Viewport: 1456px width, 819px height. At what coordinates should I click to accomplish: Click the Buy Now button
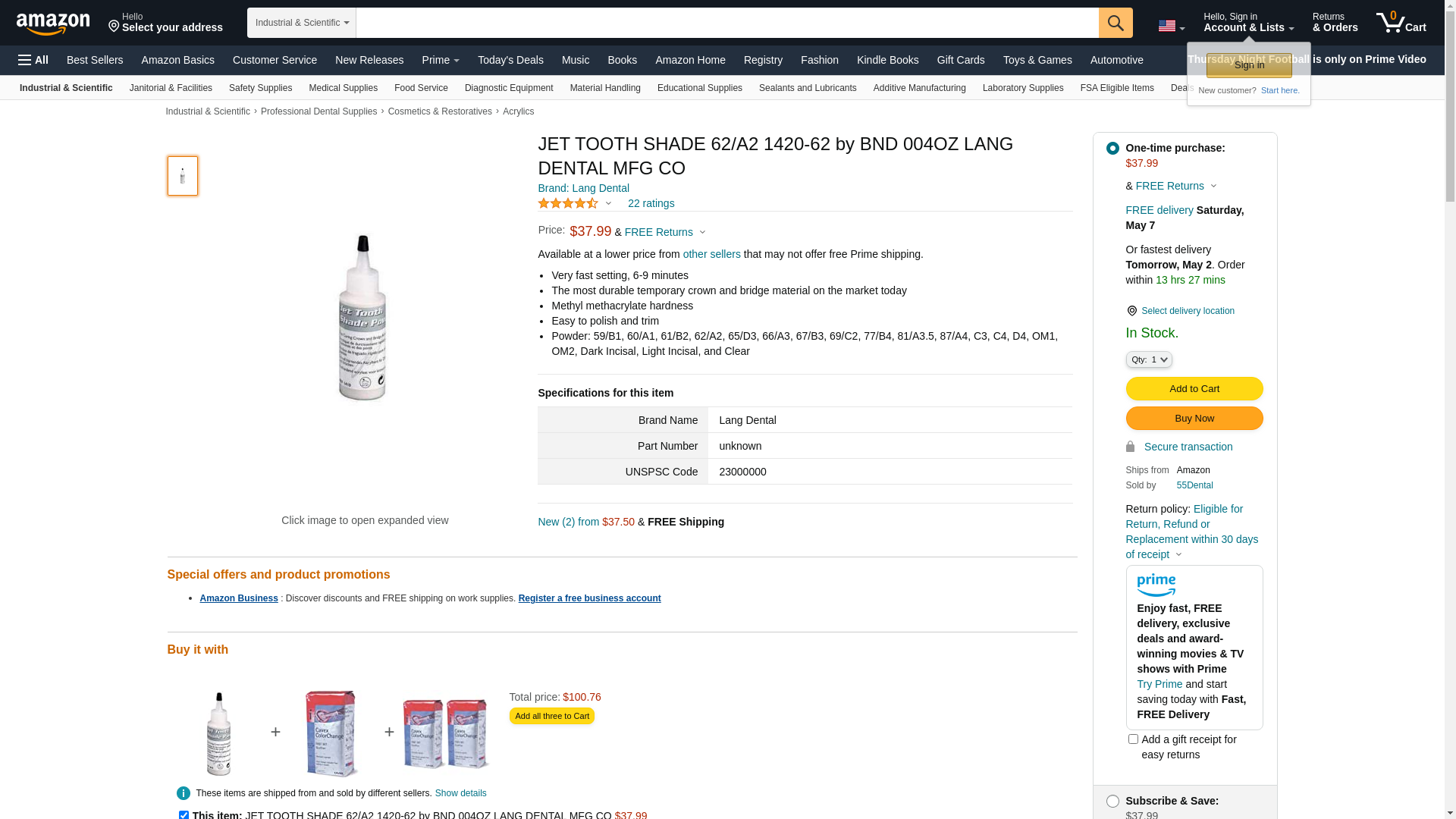pyautogui.click(x=1194, y=419)
